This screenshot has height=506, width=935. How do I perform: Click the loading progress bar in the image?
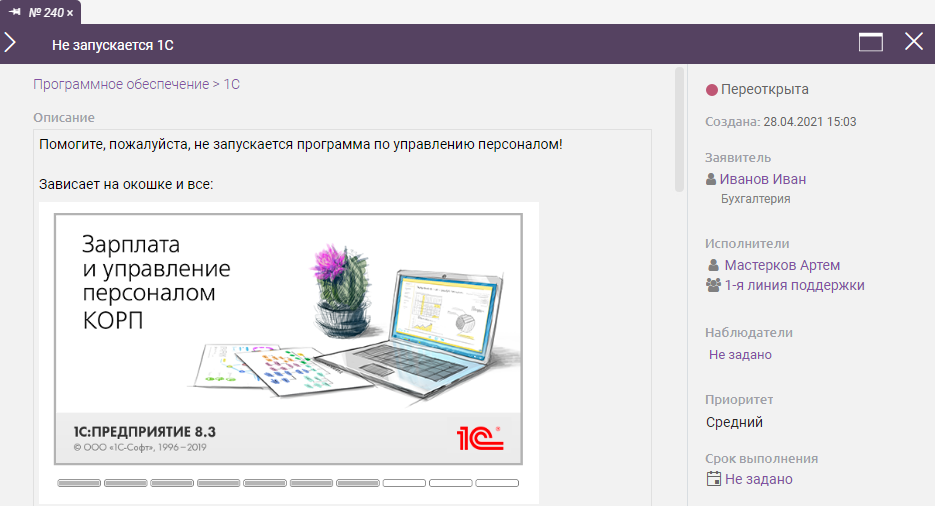(288, 483)
